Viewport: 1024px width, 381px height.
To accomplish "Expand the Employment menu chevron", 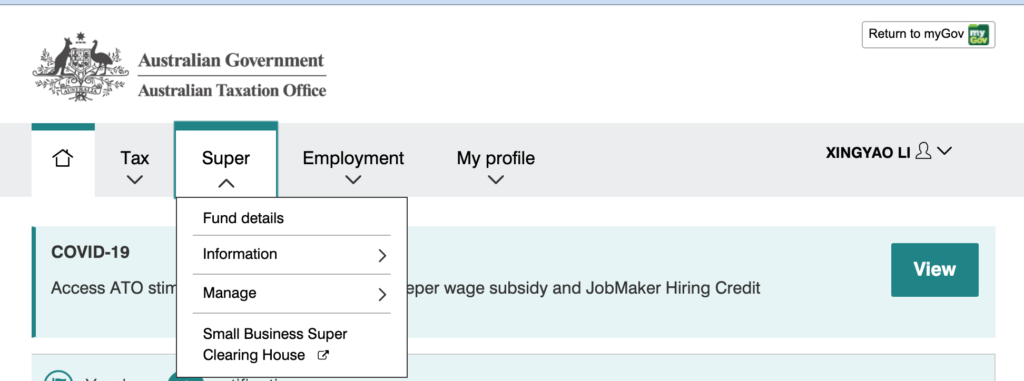I will (x=353, y=180).
